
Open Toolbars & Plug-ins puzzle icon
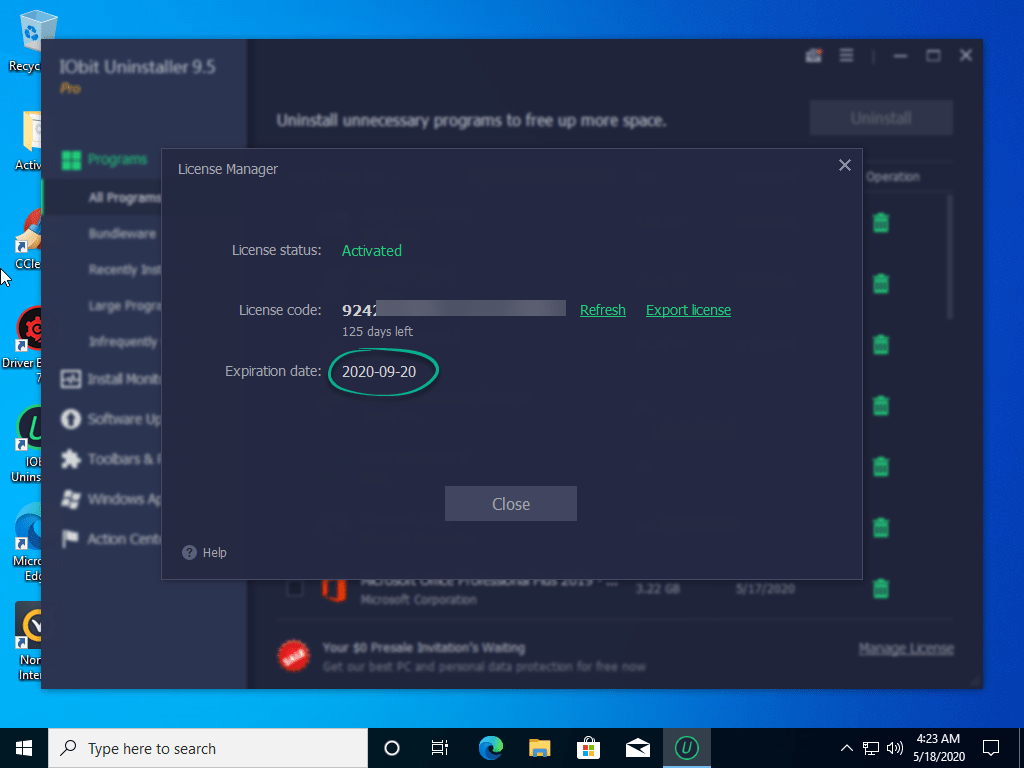(71, 459)
